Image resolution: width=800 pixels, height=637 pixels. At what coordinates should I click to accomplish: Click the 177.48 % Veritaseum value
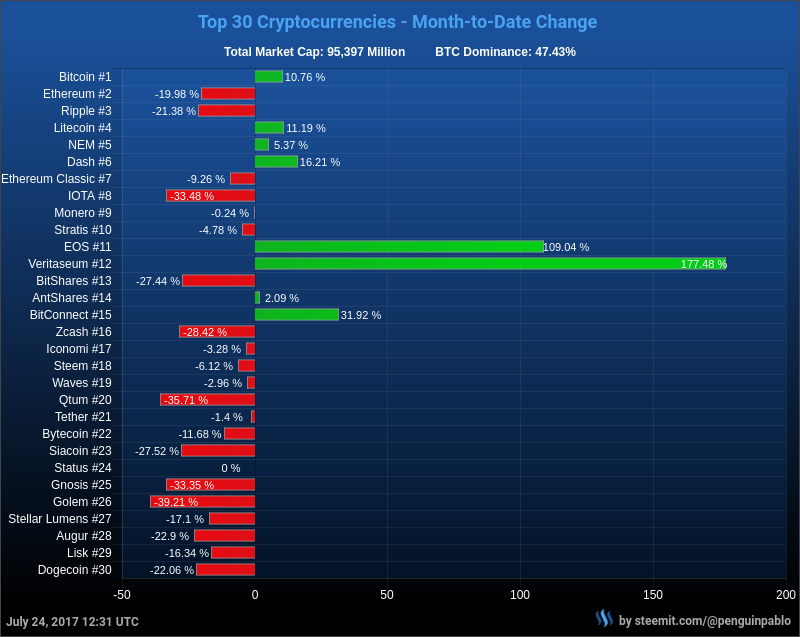(x=704, y=264)
